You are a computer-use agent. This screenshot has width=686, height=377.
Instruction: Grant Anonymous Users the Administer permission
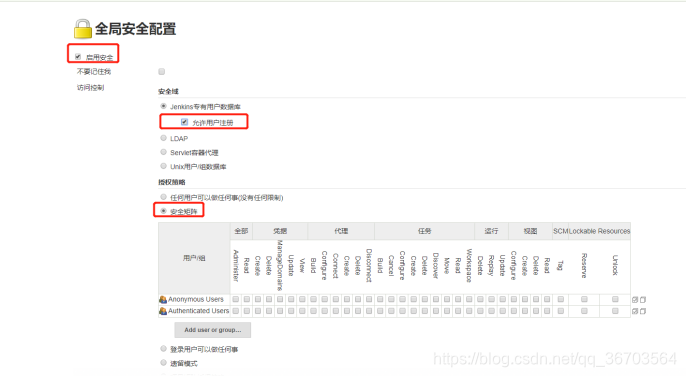click(x=236, y=300)
